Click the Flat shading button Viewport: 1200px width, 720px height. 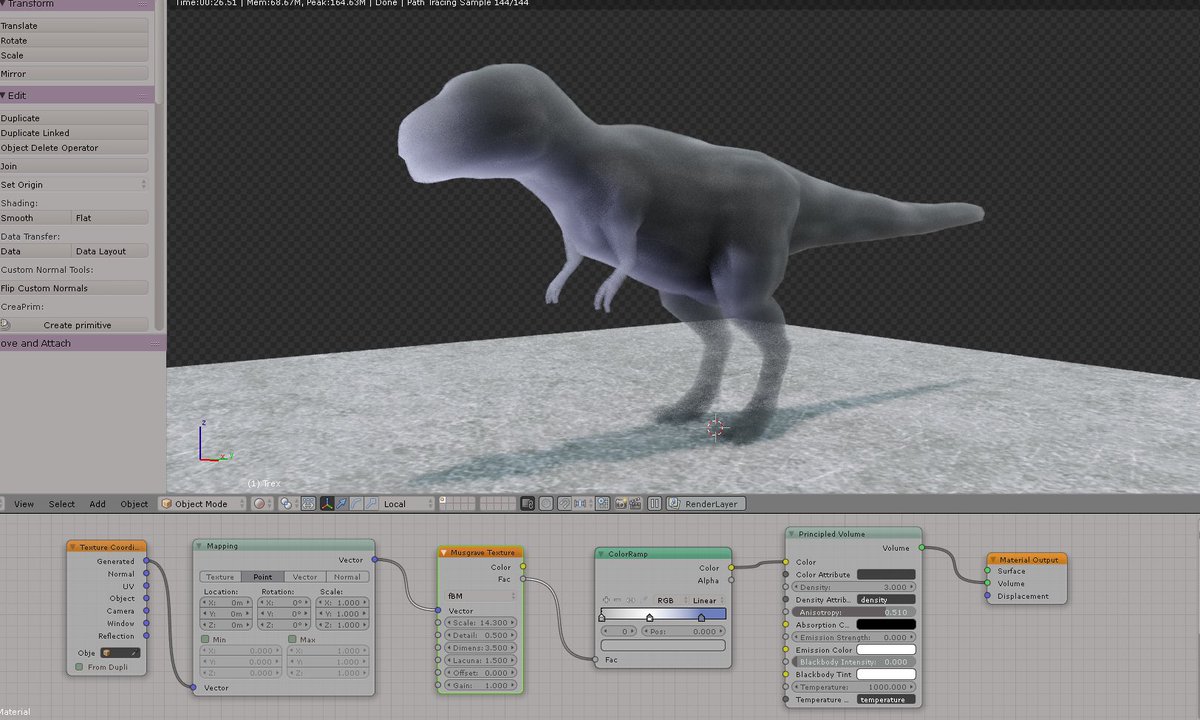(111, 218)
